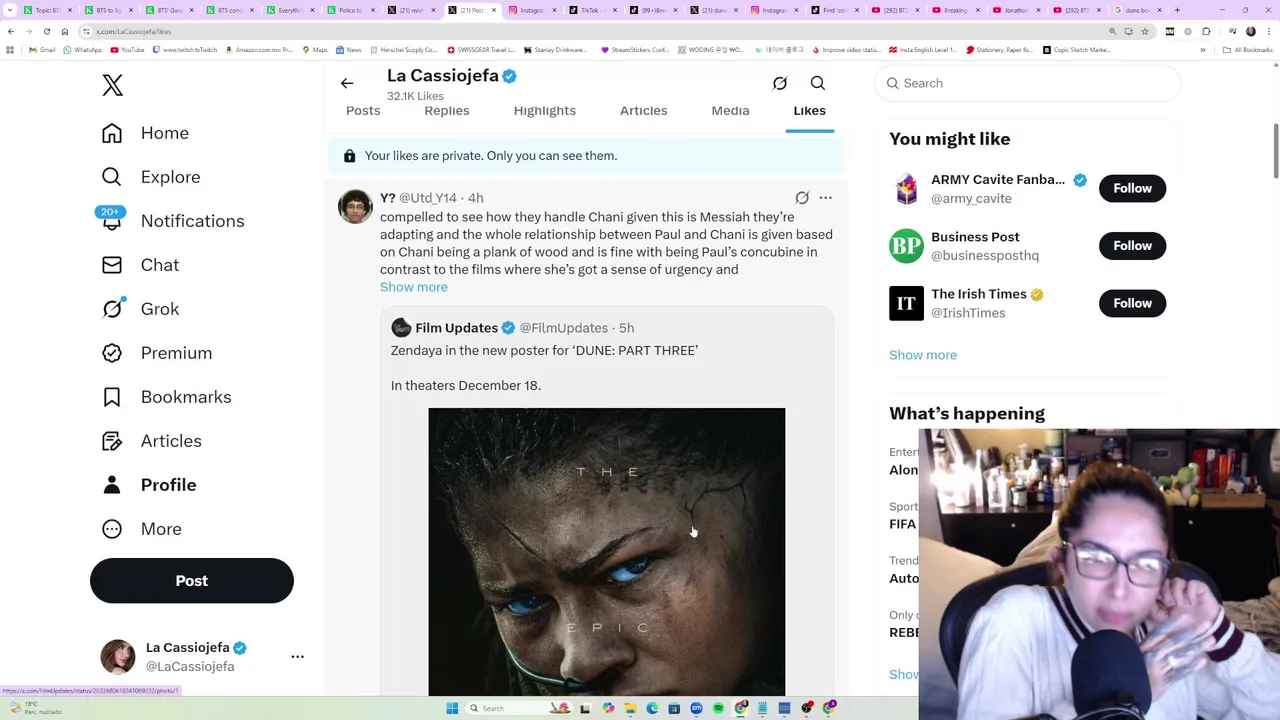The image size is (1280, 720).
Task: Click Show more under You might like
Action: 923,355
